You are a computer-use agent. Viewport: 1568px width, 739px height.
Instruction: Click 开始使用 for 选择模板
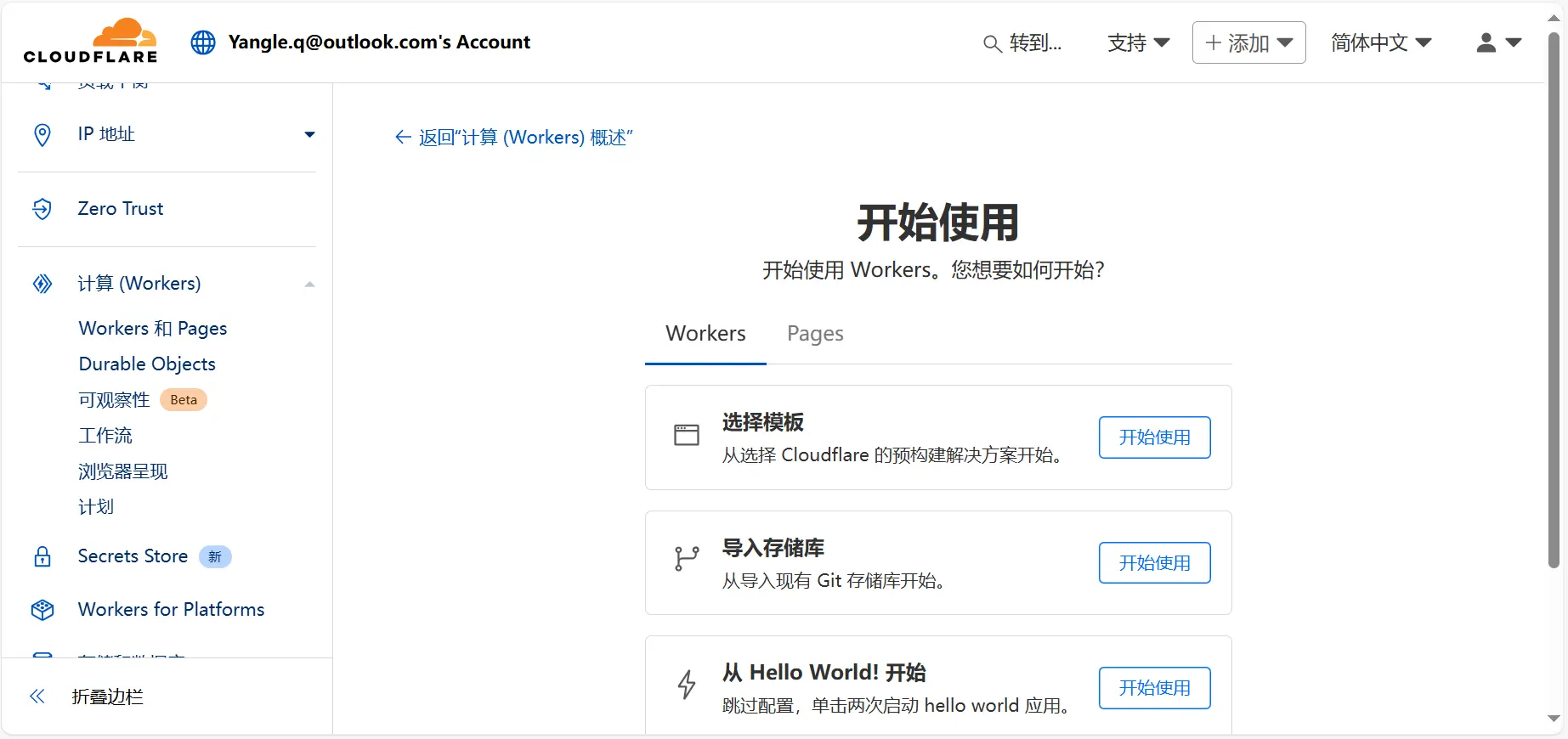click(1154, 437)
